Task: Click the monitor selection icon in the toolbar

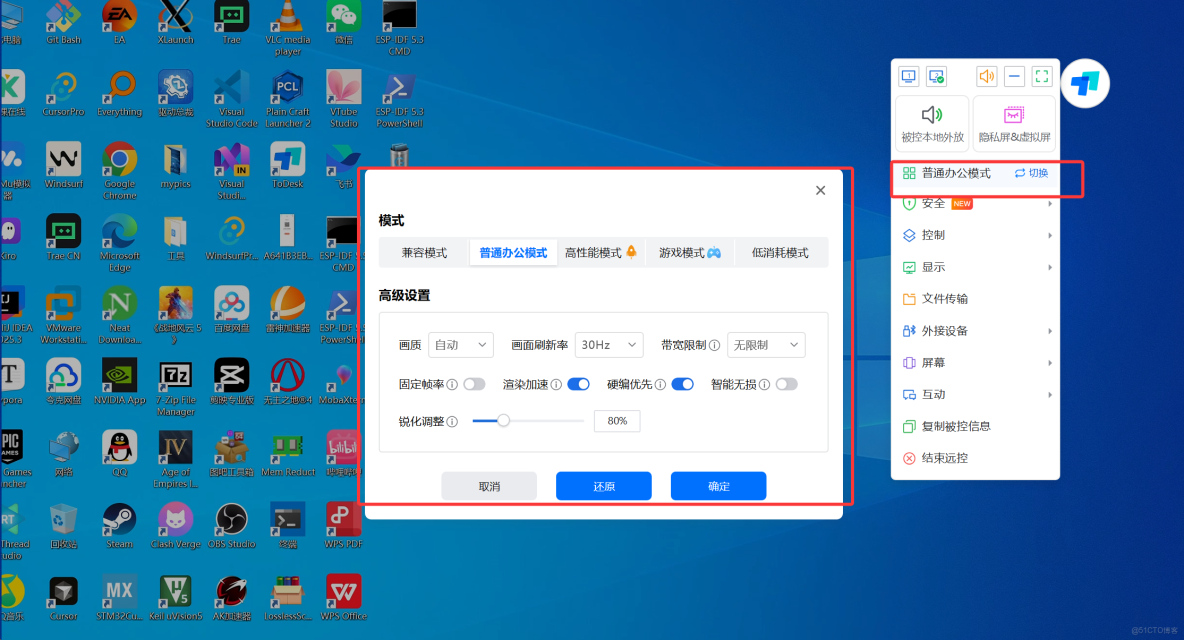Action: (x=908, y=75)
